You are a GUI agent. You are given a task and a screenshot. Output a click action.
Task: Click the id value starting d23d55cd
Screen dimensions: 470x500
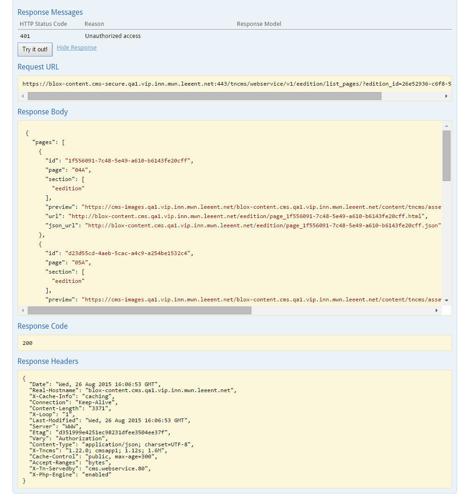click(128, 253)
